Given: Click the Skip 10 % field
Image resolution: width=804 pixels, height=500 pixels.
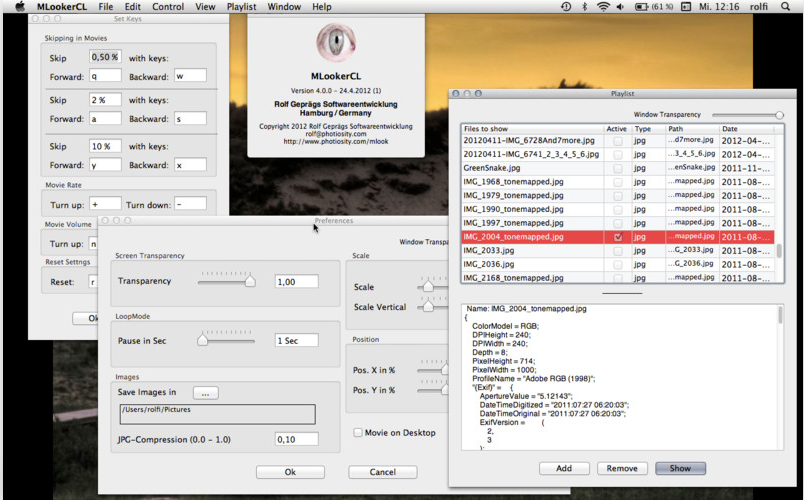Looking at the screenshot, I should 105,146.
